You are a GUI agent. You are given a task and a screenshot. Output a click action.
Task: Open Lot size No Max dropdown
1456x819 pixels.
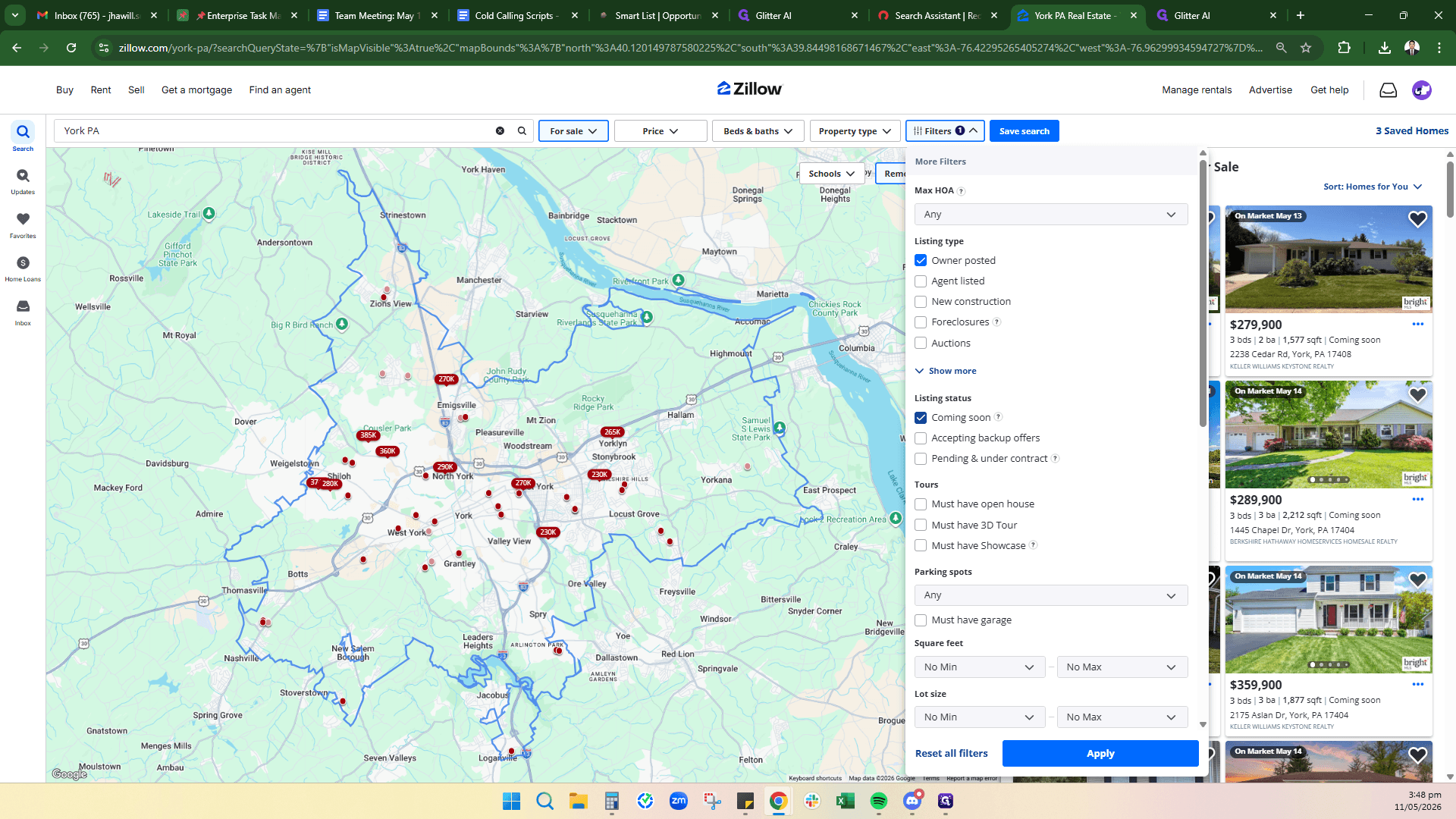[x=1122, y=717]
